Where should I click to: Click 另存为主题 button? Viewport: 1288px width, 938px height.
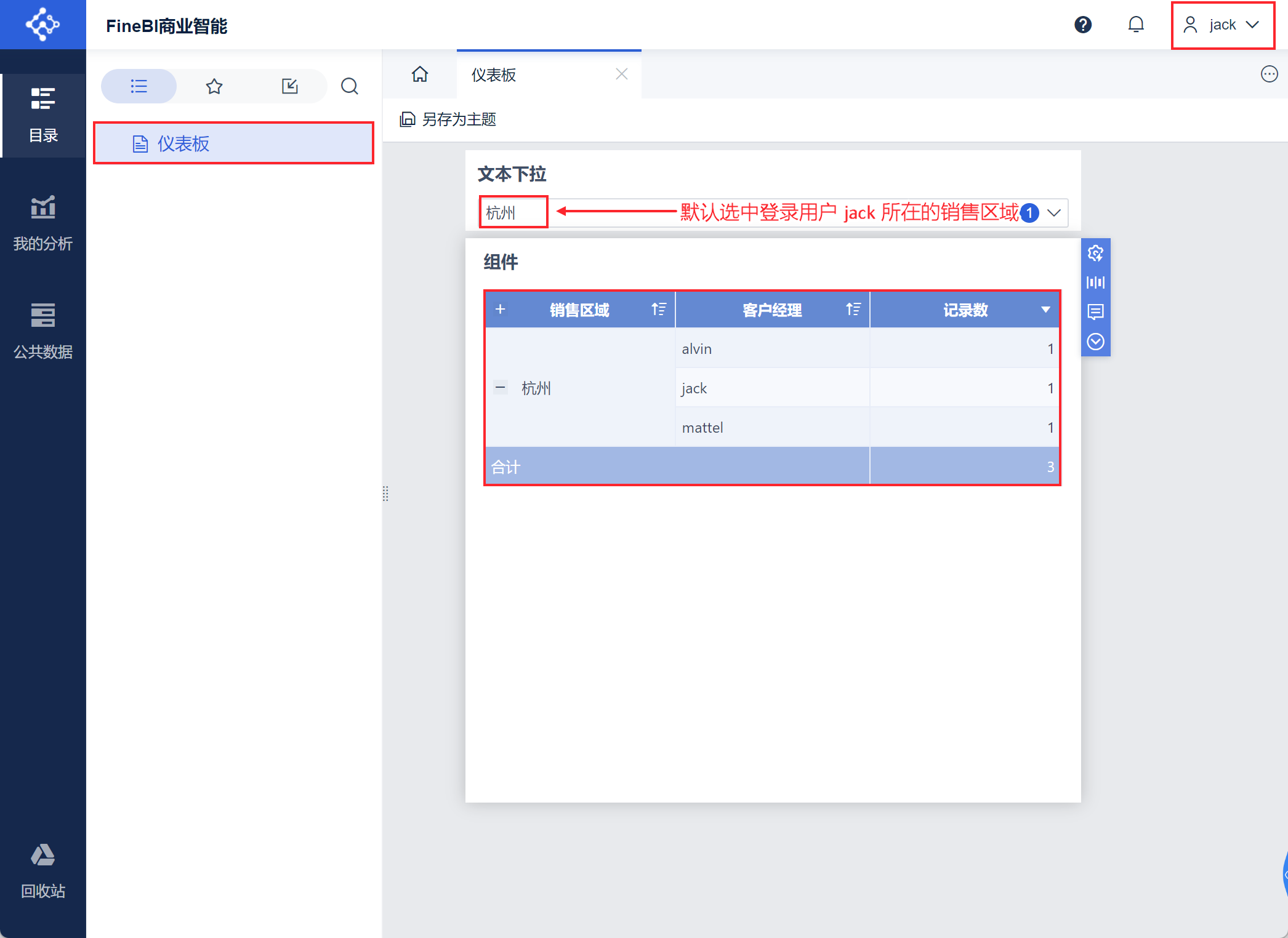(448, 119)
